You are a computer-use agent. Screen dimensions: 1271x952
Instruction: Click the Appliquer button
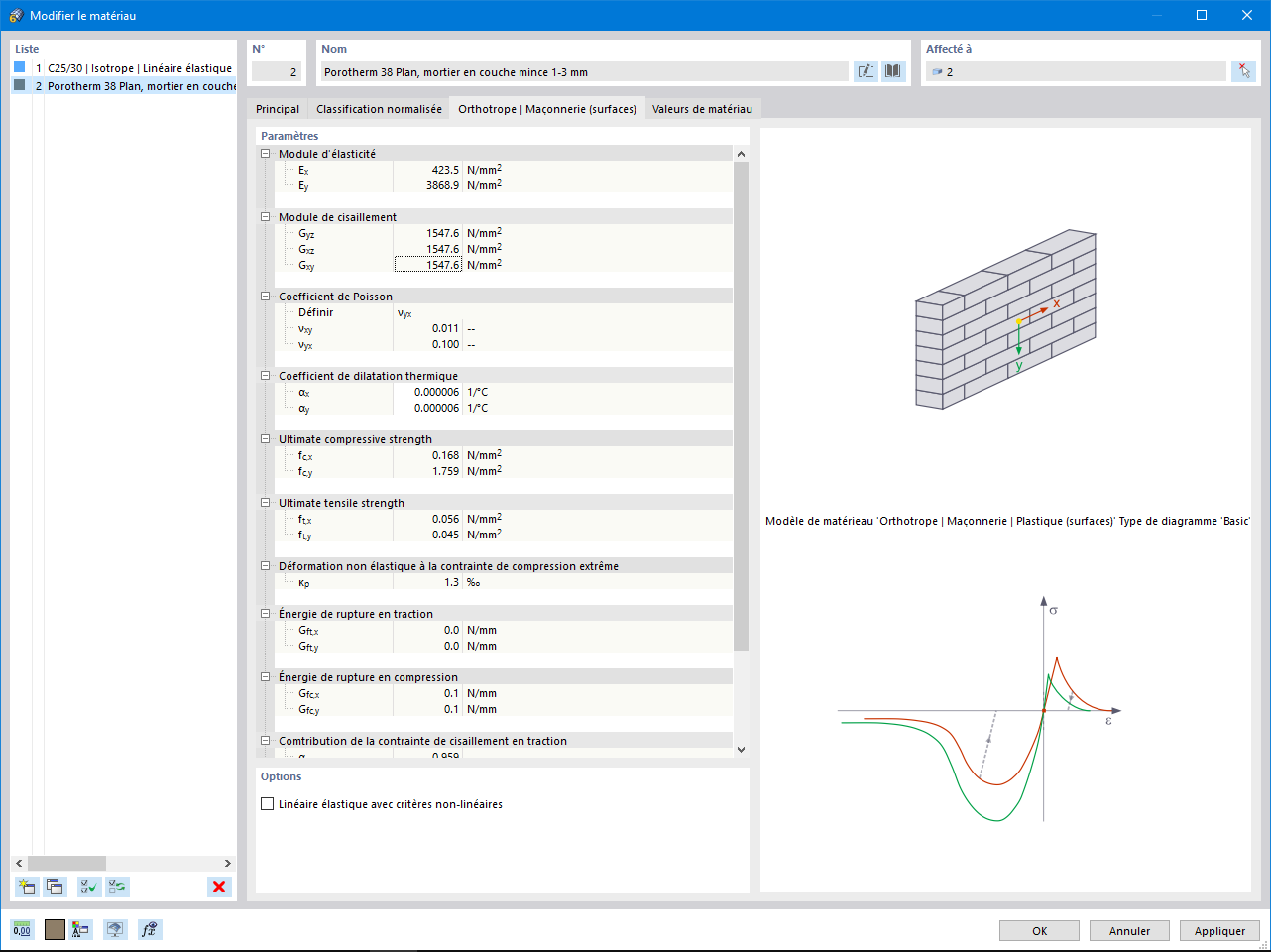[x=1219, y=931]
